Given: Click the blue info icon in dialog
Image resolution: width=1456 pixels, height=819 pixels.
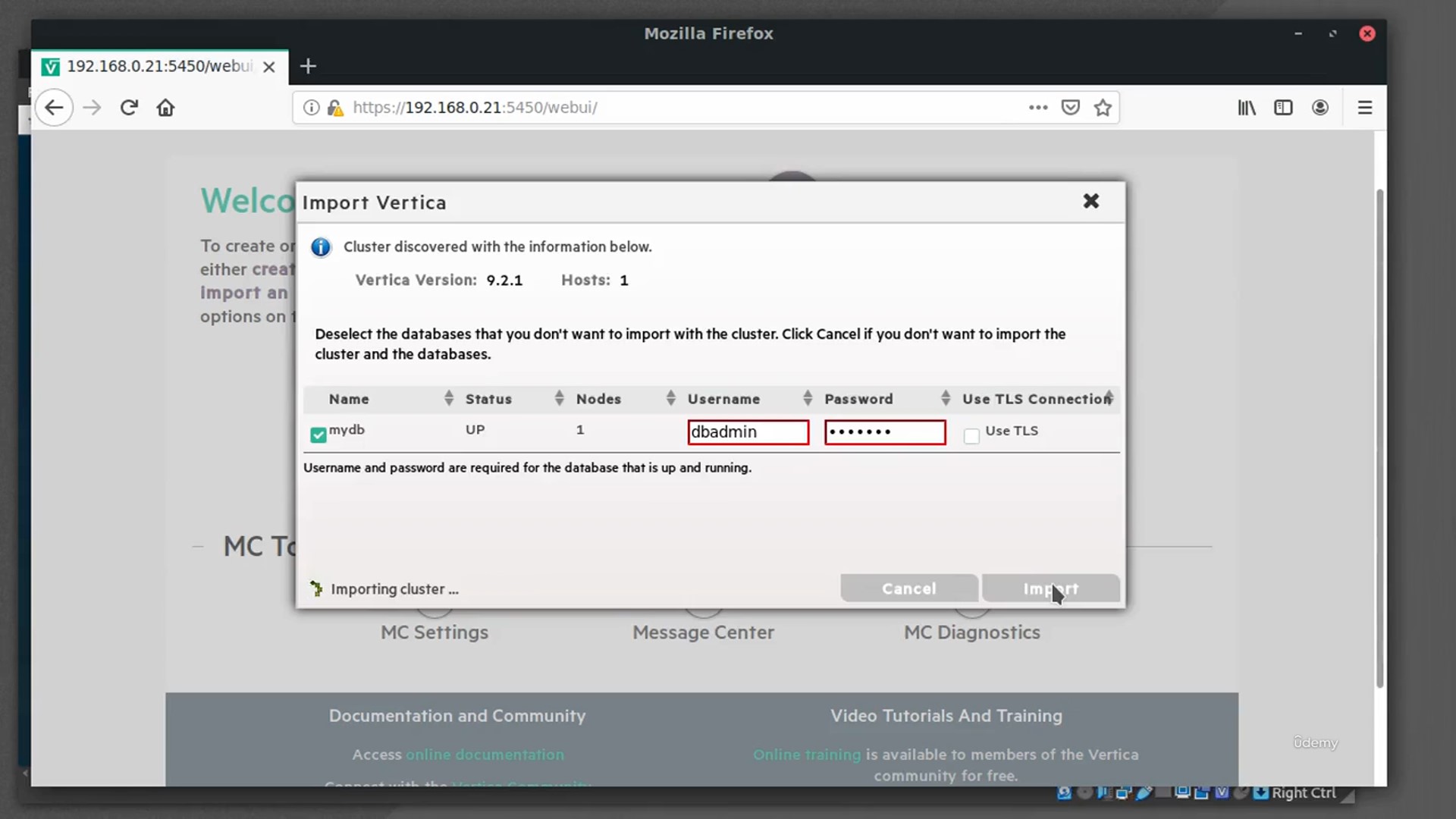Looking at the screenshot, I should (x=321, y=247).
